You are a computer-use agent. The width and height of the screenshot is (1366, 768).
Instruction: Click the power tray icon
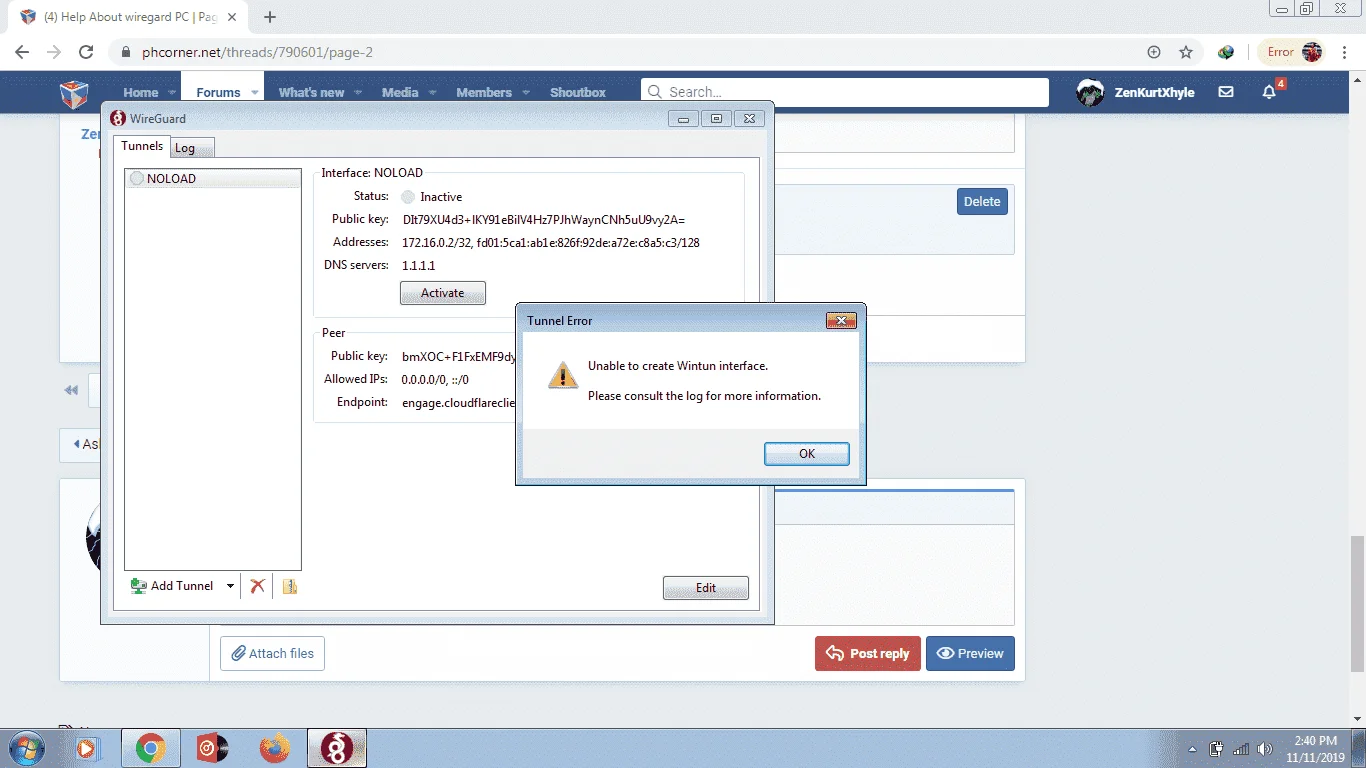(1217, 749)
